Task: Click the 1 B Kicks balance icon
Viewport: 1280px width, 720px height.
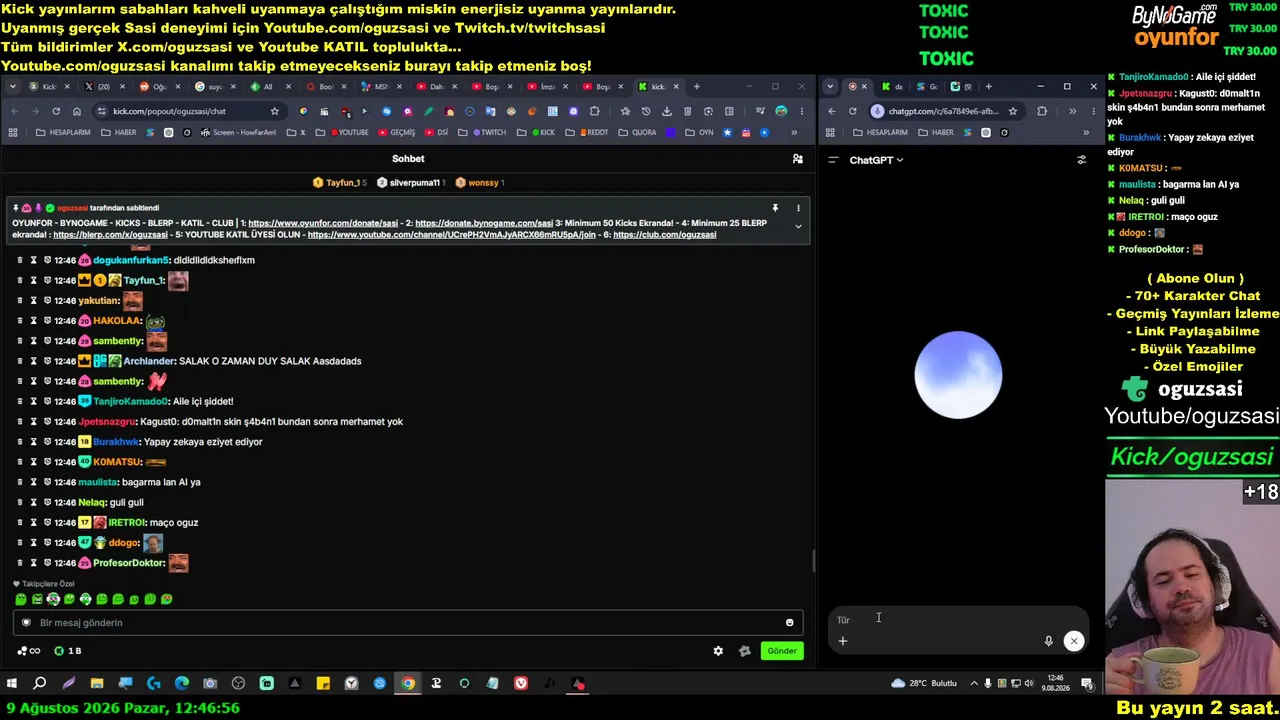Action: point(67,651)
